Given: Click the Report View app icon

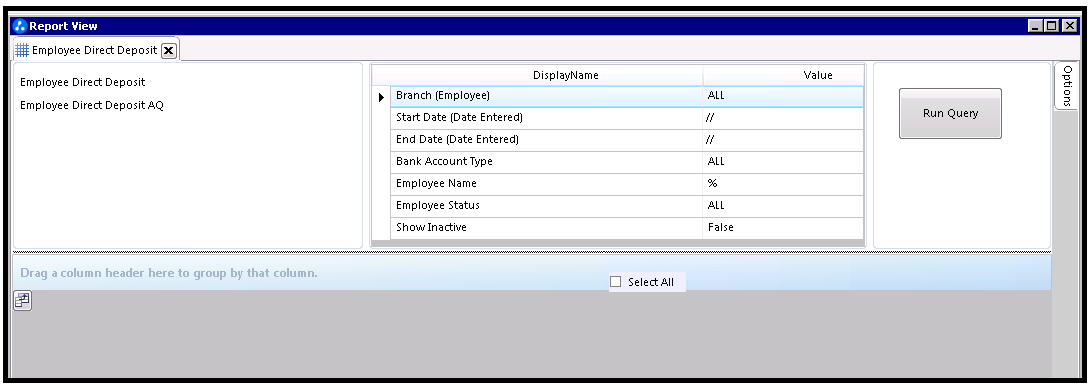Looking at the screenshot, I should coord(20,26).
